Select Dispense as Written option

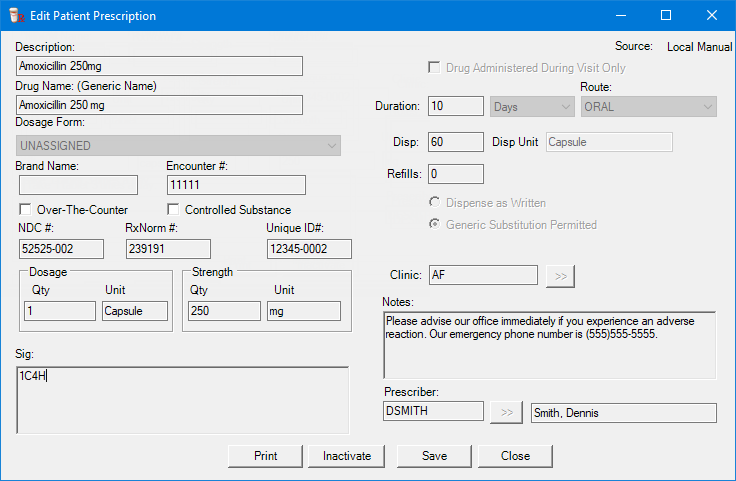point(434,203)
